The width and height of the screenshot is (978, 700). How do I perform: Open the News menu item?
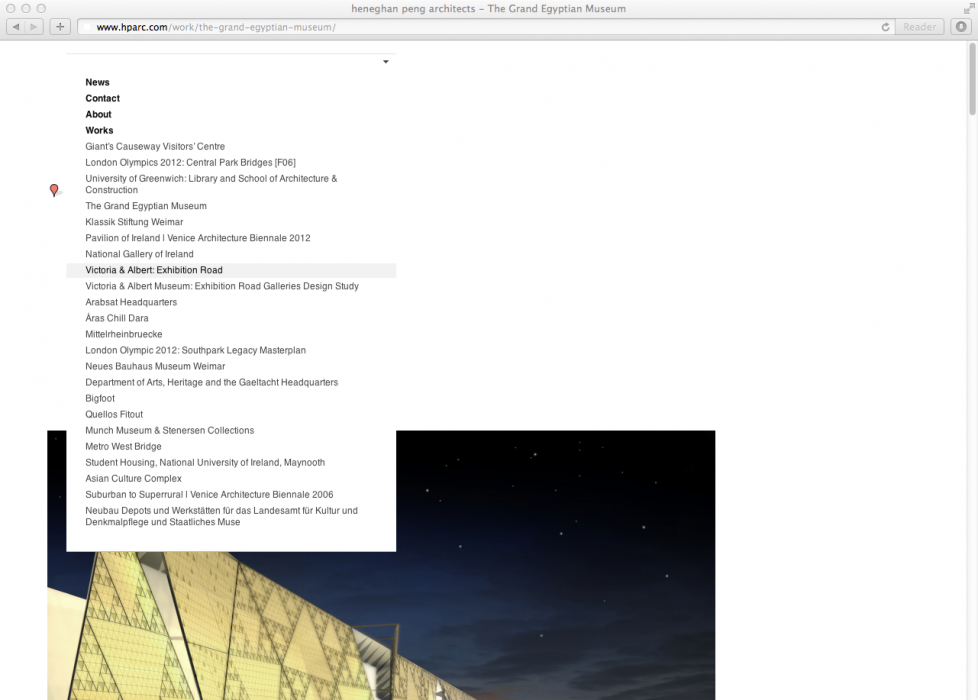97,82
